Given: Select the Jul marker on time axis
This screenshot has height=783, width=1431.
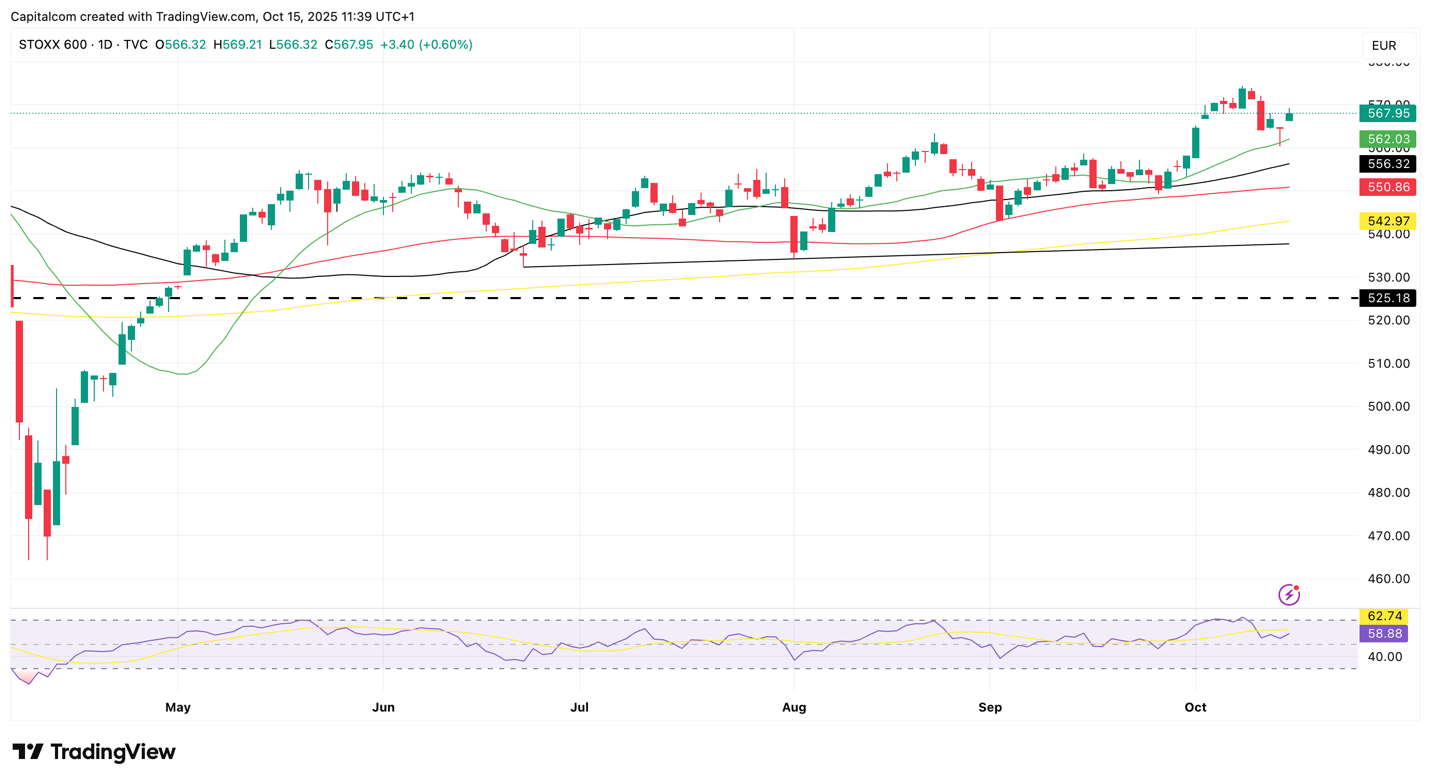Looking at the screenshot, I should tap(579, 708).
